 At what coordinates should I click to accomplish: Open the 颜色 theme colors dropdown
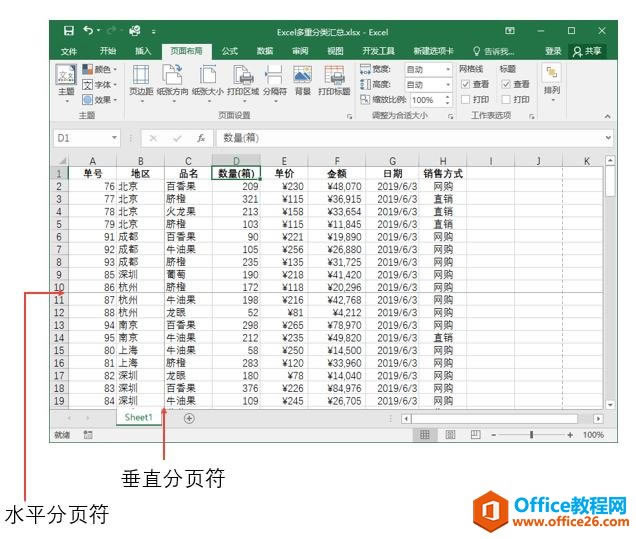(100, 69)
